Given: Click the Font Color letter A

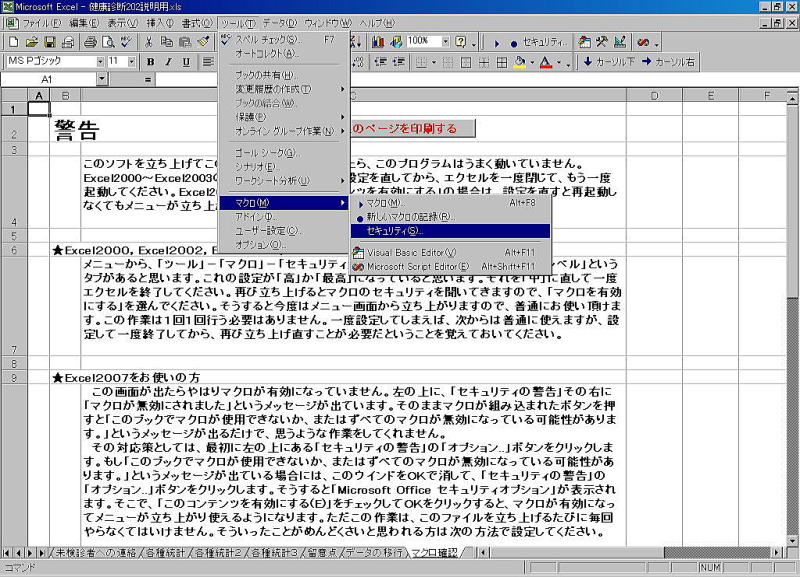Looking at the screenshot, I should point(546,63).
